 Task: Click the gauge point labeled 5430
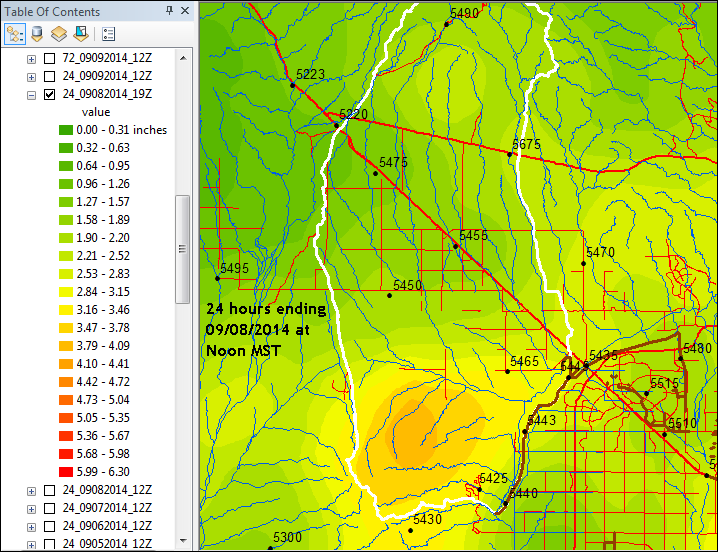pyautogui.click(x=410, y=531)
